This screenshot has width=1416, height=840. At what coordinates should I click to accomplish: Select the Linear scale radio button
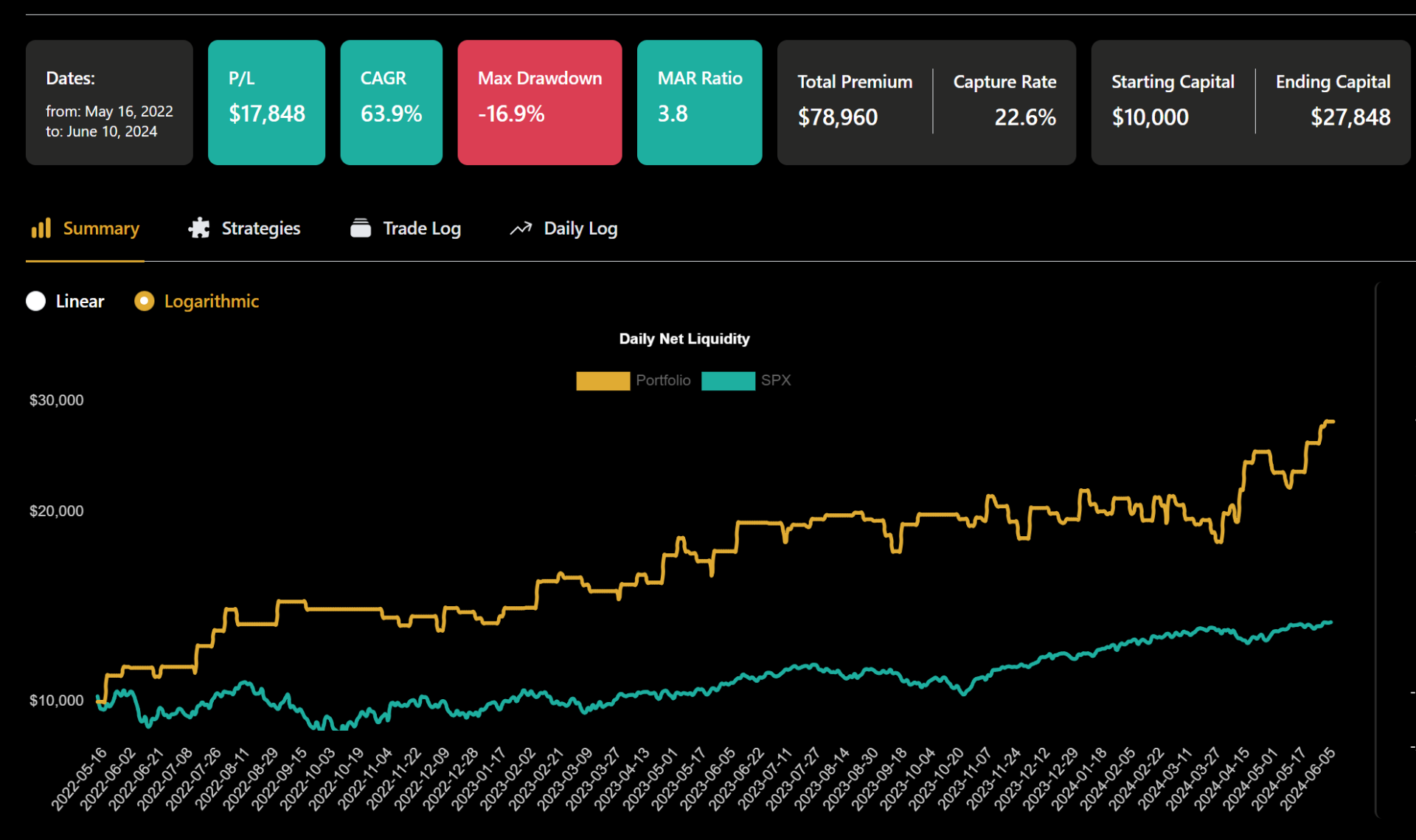coord(36,301)
